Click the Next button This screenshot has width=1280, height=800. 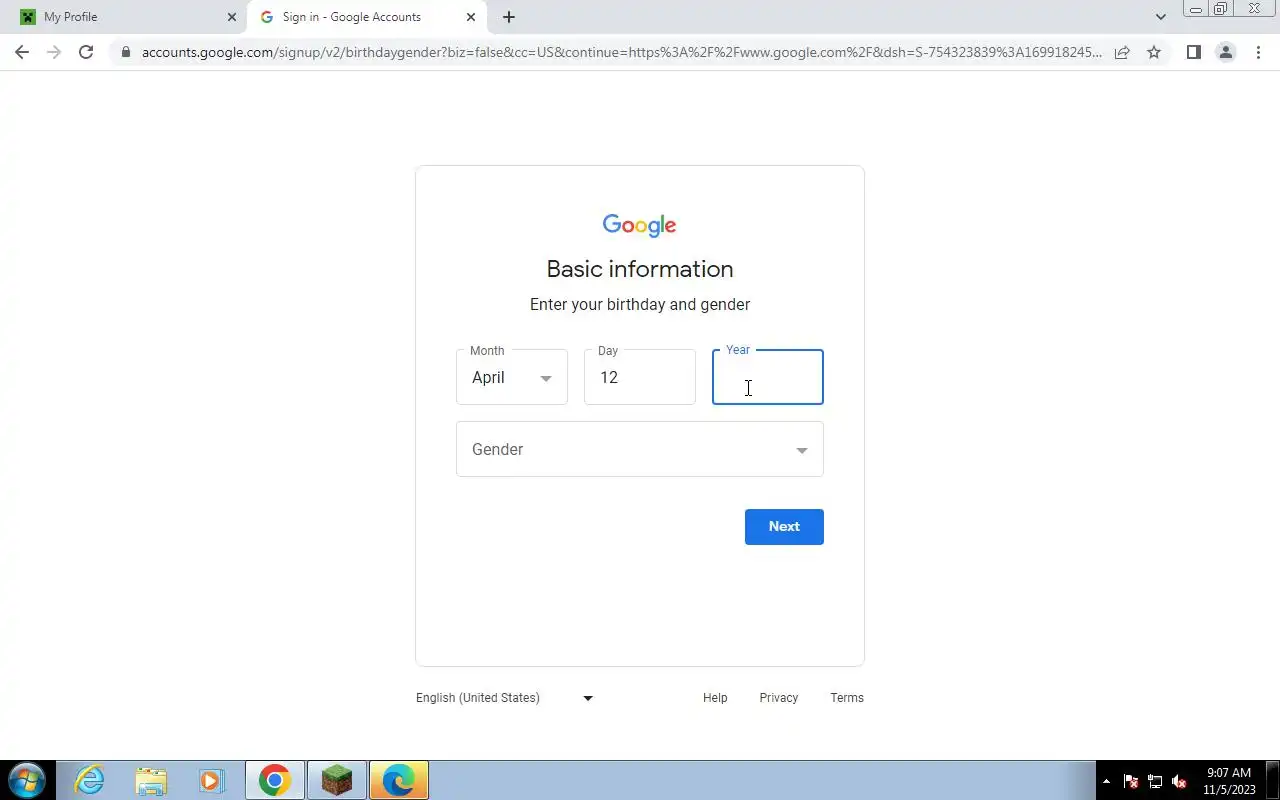(784, 527)
